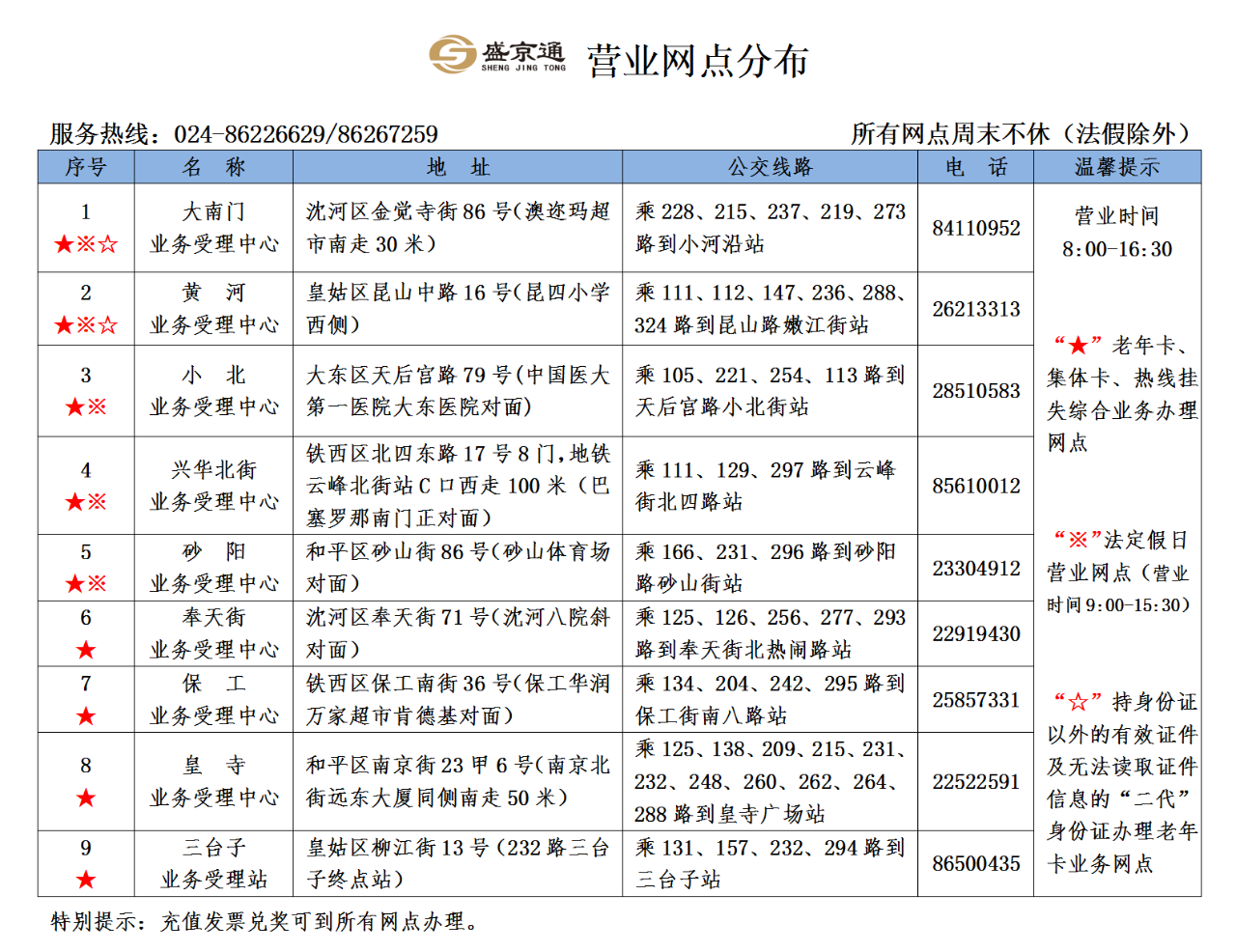
Task: Click the 营业网点分布 title
Action: [697, 61]
